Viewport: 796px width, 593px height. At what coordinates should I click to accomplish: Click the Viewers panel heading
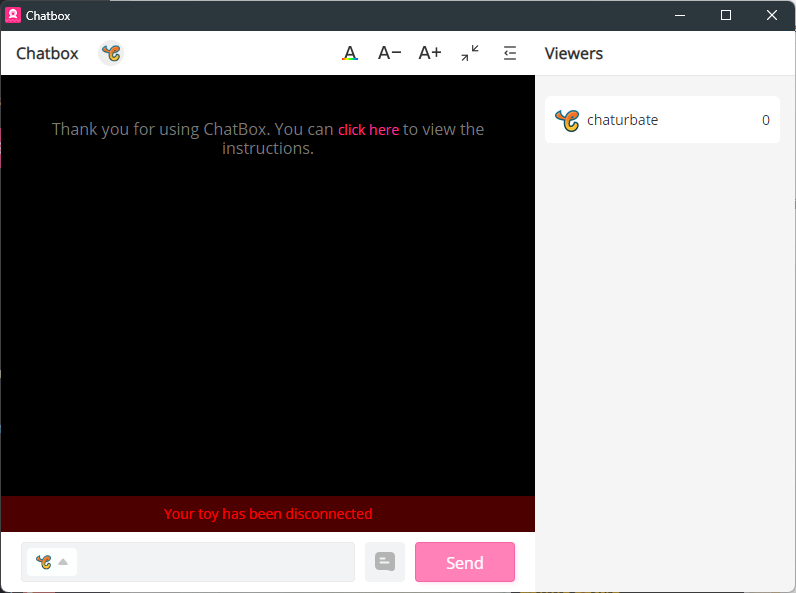573,54
